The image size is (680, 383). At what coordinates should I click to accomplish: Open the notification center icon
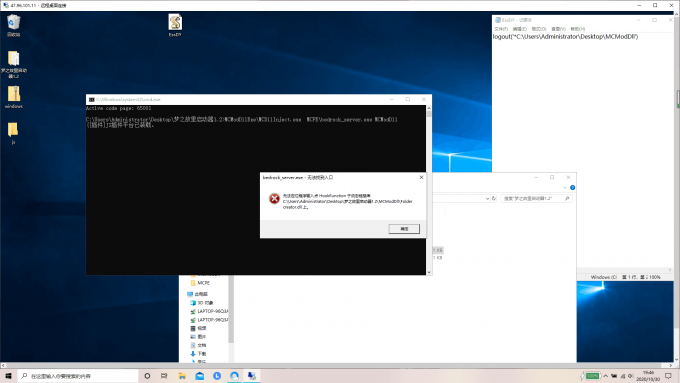pos(668,376)
